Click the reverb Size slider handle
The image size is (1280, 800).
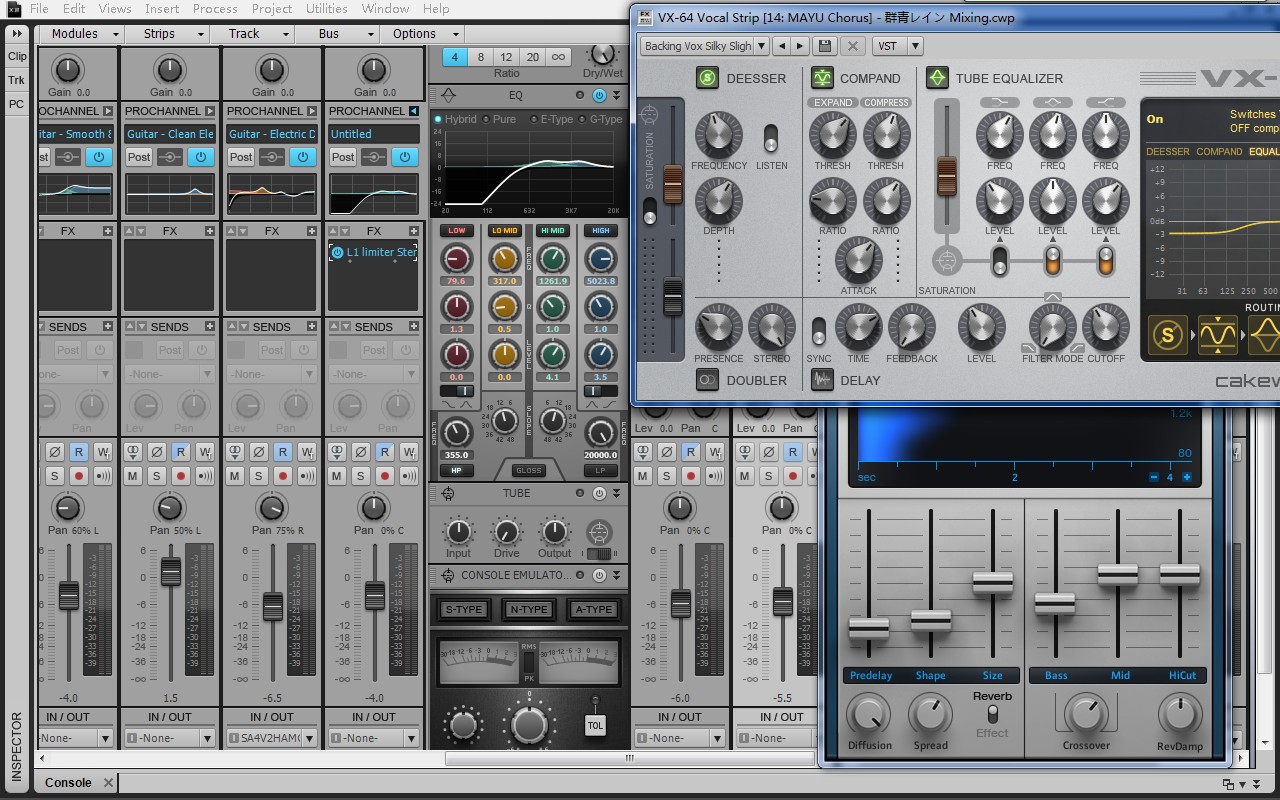[992, 581]
